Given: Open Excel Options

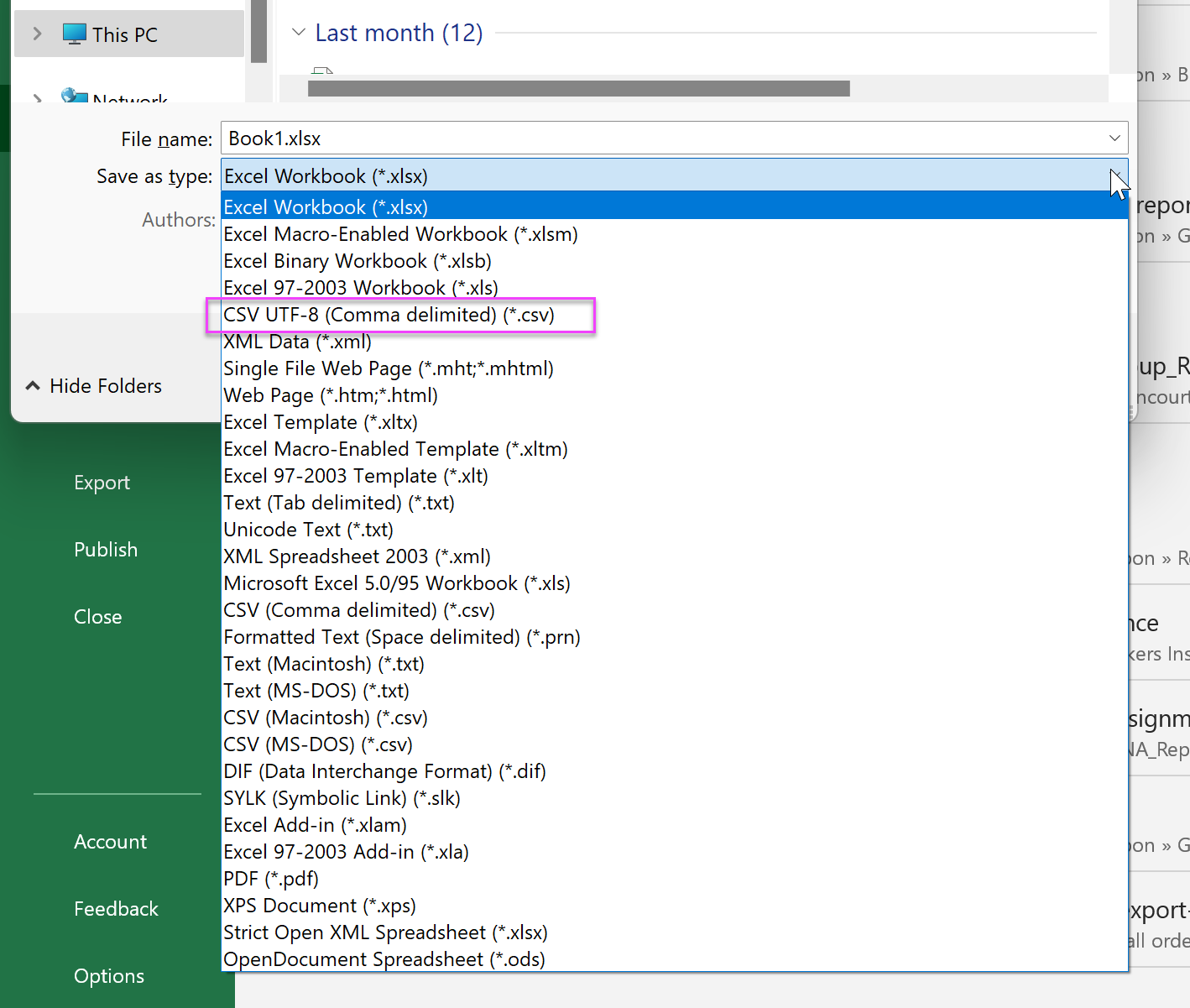Looking at the screenshot, I should (109, 976).
